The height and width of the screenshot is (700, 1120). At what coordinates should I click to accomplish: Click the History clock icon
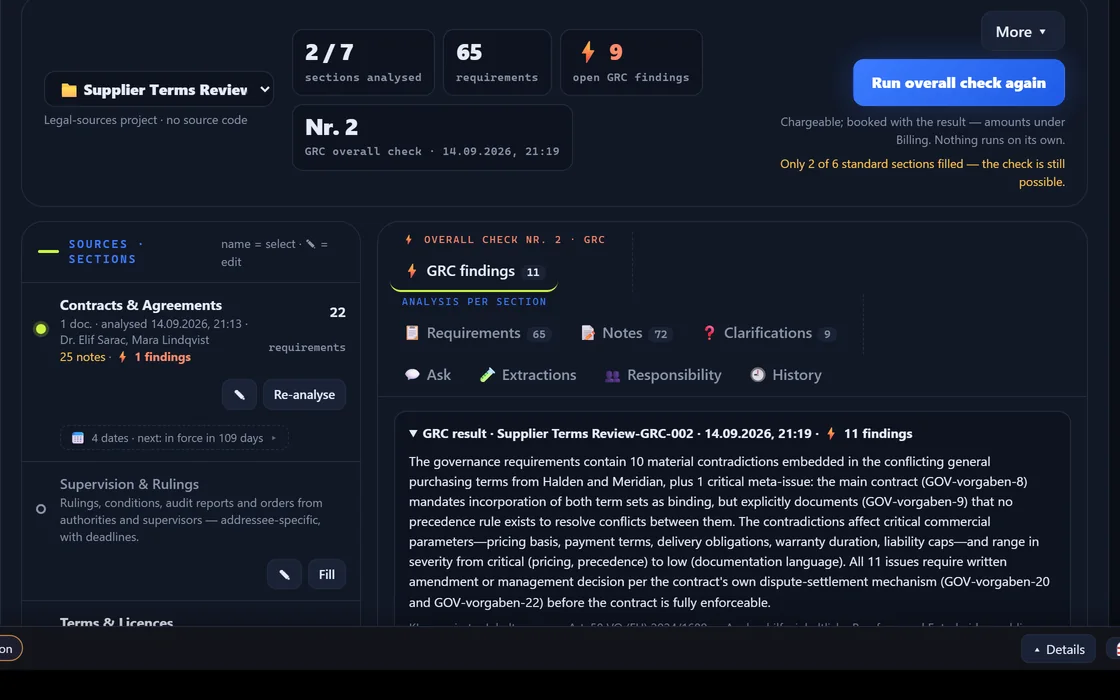point(758,375)
